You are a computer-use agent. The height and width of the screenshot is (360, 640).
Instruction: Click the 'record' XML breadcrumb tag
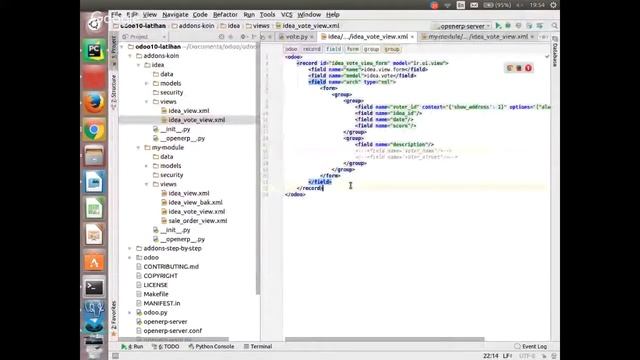(311, 49)
